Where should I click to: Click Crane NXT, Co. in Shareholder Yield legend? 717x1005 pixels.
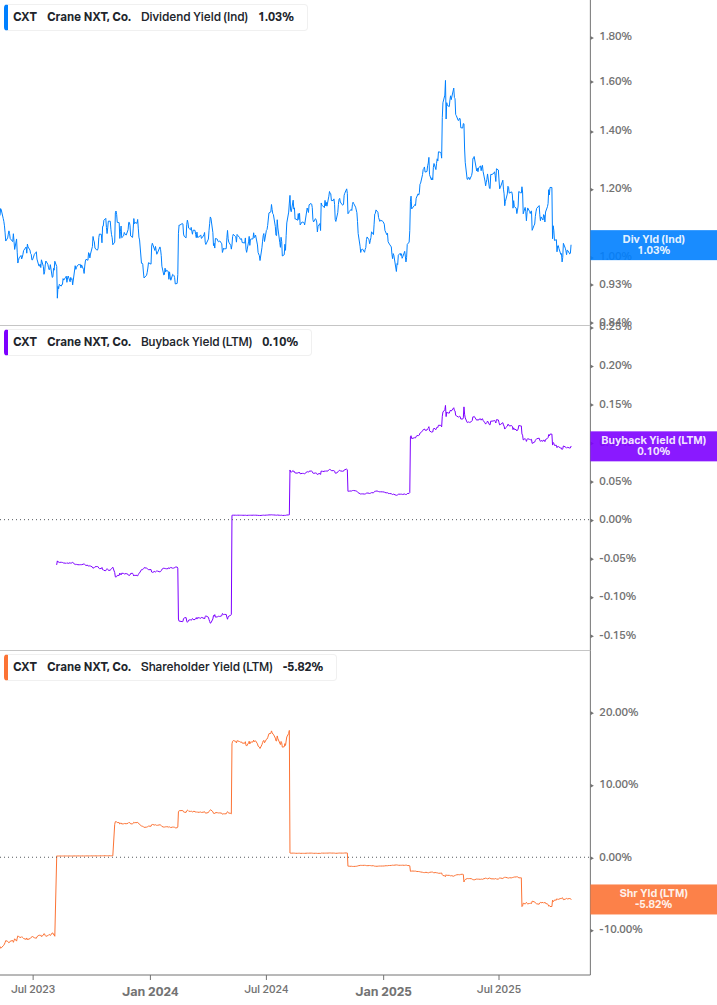(x=89, y=667)
